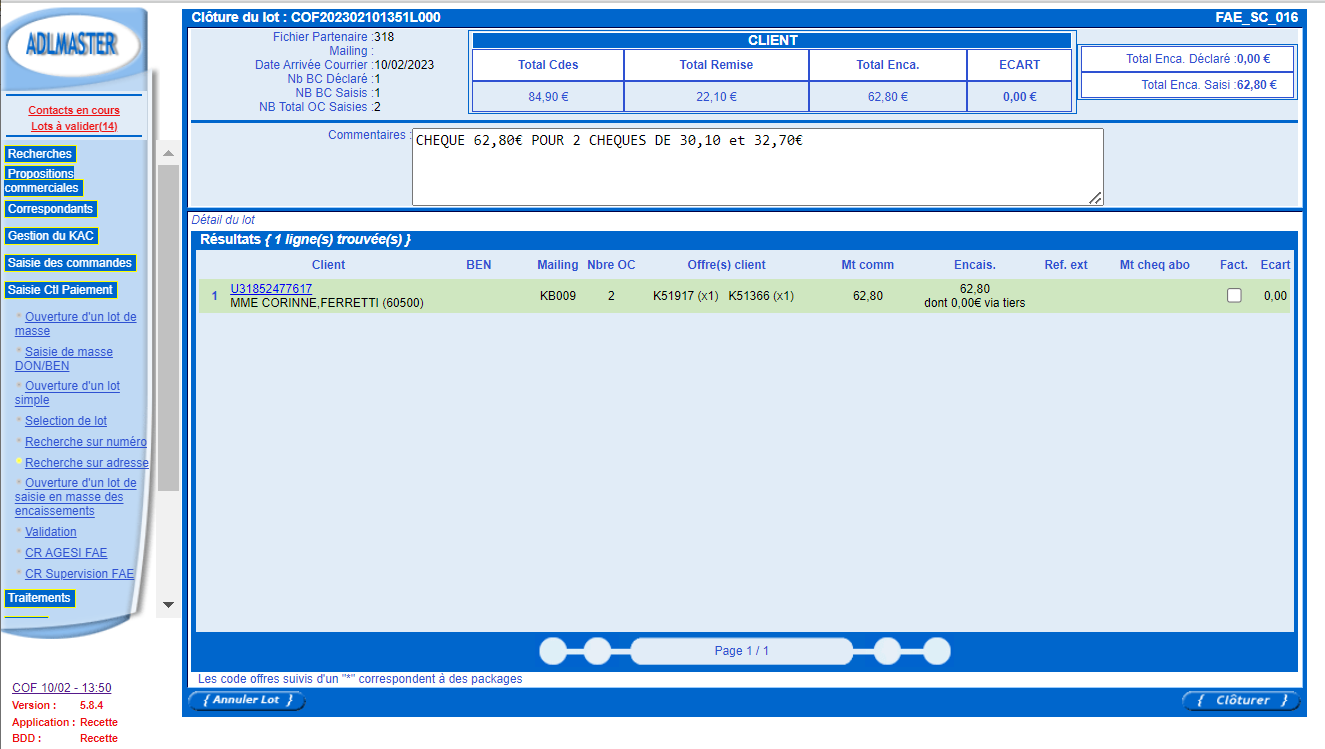Viewport: 1325px width, 749px height.
Task: Click the Date Arrivée Courrier value 10/02/2023
Action: [404, 65]
